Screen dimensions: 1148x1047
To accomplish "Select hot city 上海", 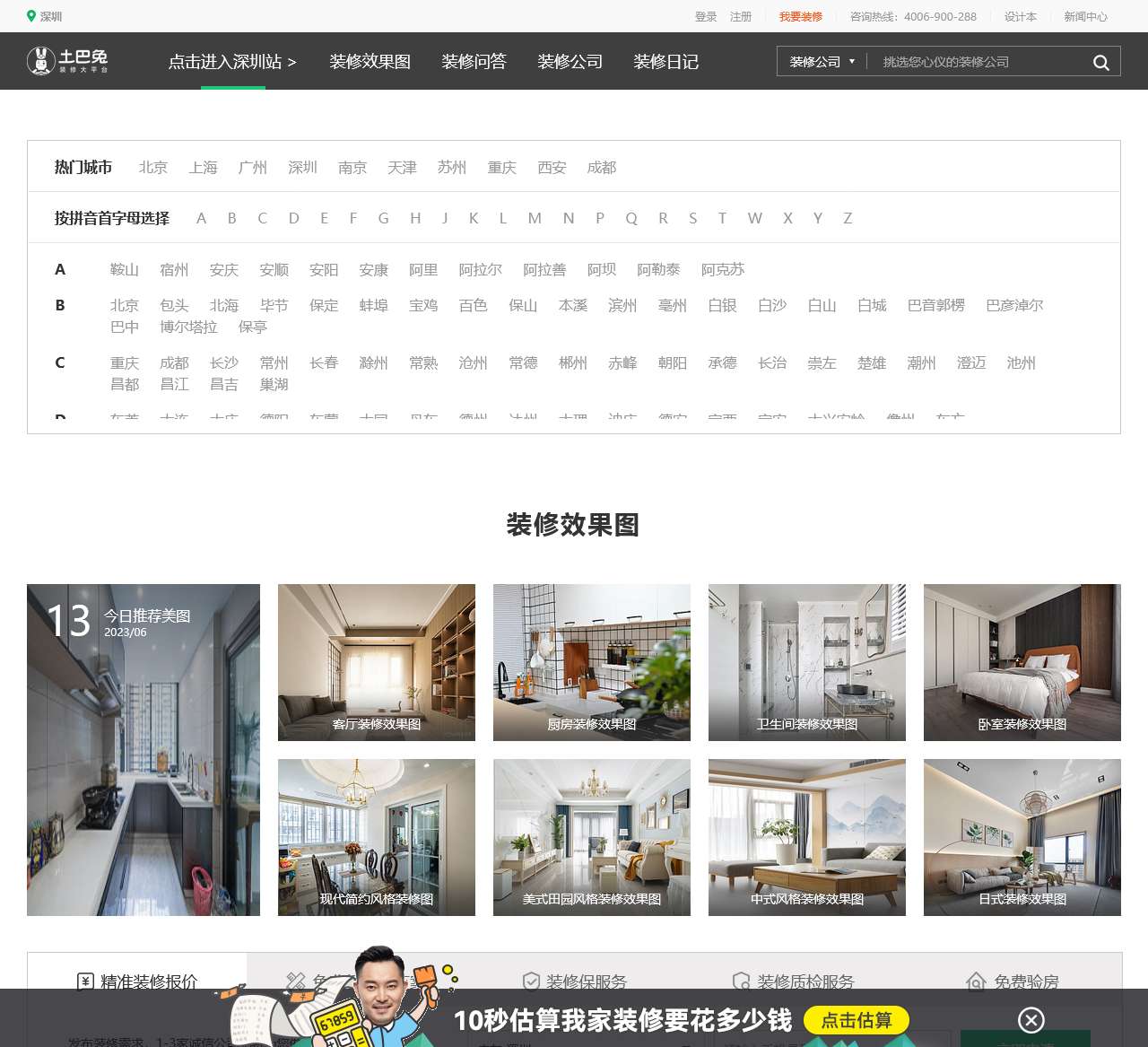I will [x=204, y=167].
